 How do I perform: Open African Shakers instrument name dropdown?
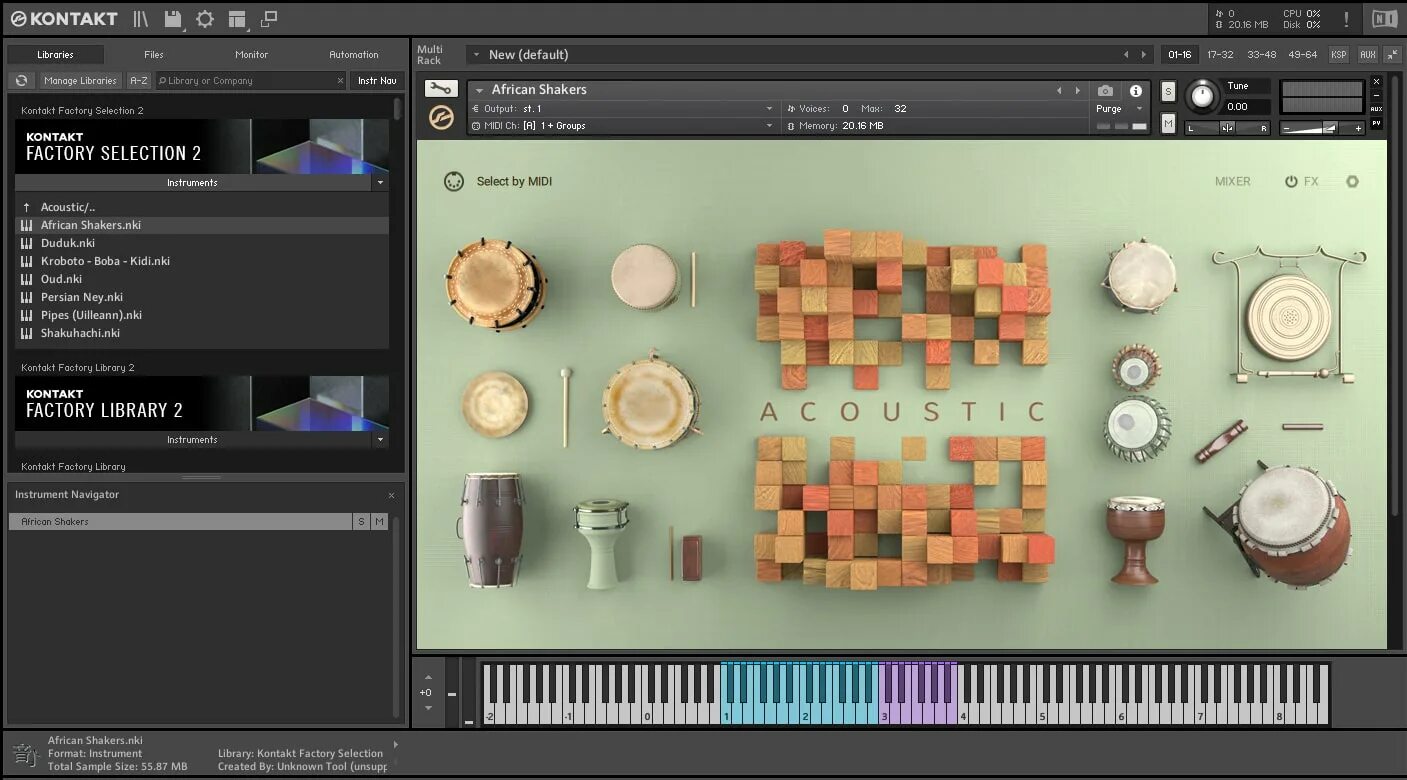[x=479, y=90]
